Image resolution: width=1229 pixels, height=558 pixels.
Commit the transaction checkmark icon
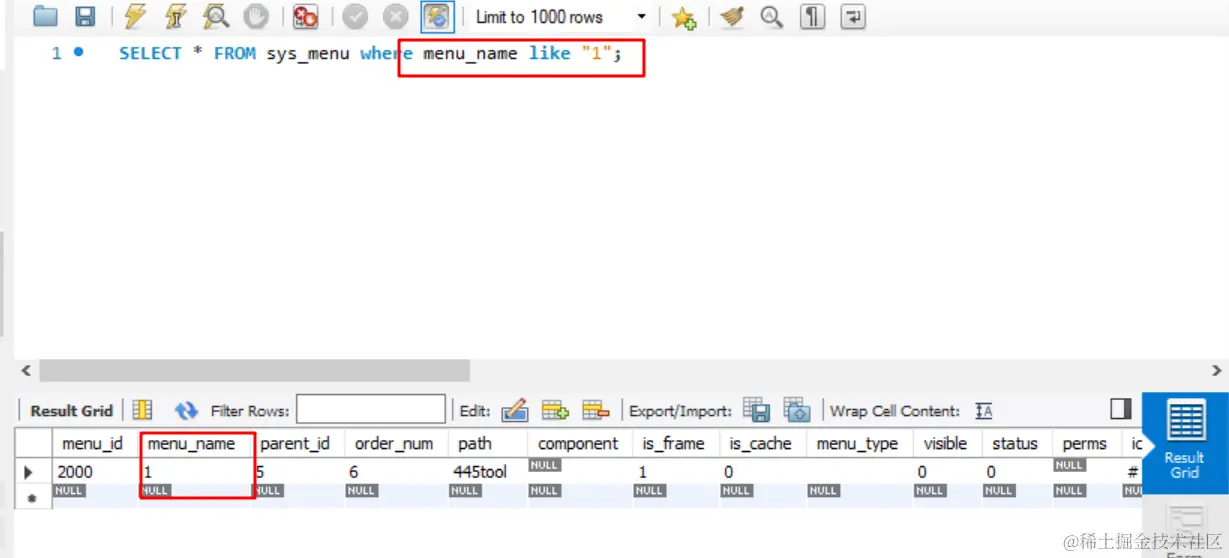pos(355,16)
